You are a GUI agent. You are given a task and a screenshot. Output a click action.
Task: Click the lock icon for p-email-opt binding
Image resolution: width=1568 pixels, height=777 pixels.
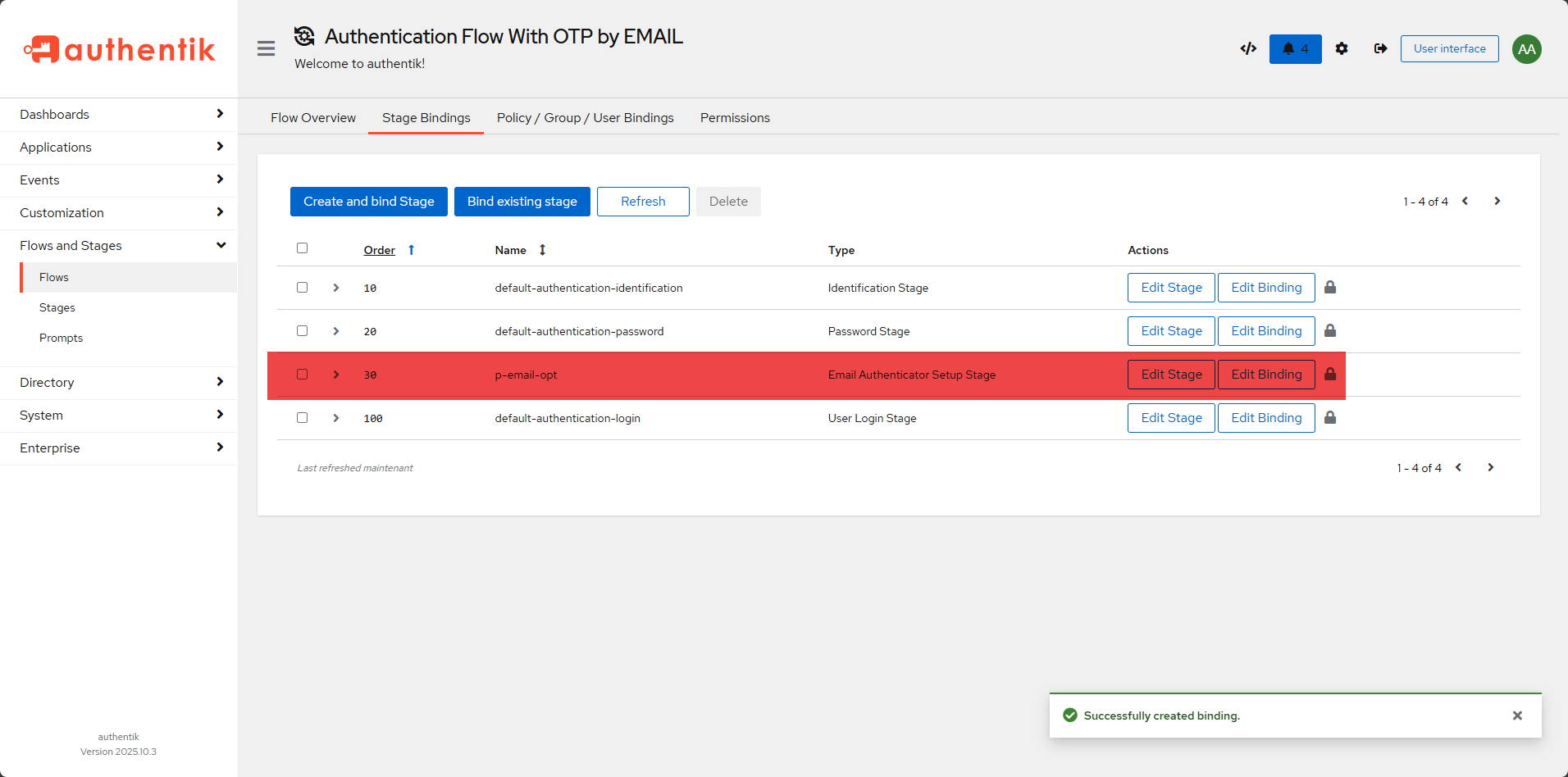(x=1330, y=375)
